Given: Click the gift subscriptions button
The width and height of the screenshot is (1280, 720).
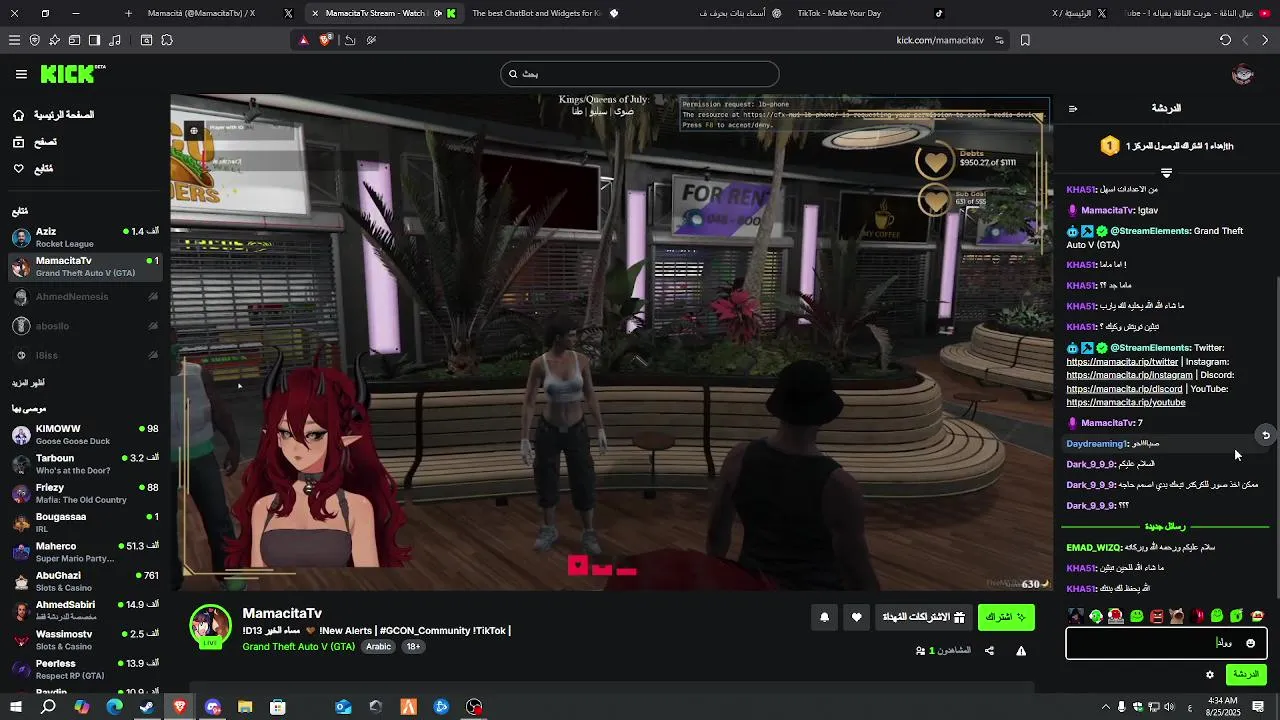Looking at the screenshot, I should coord(923,617).
